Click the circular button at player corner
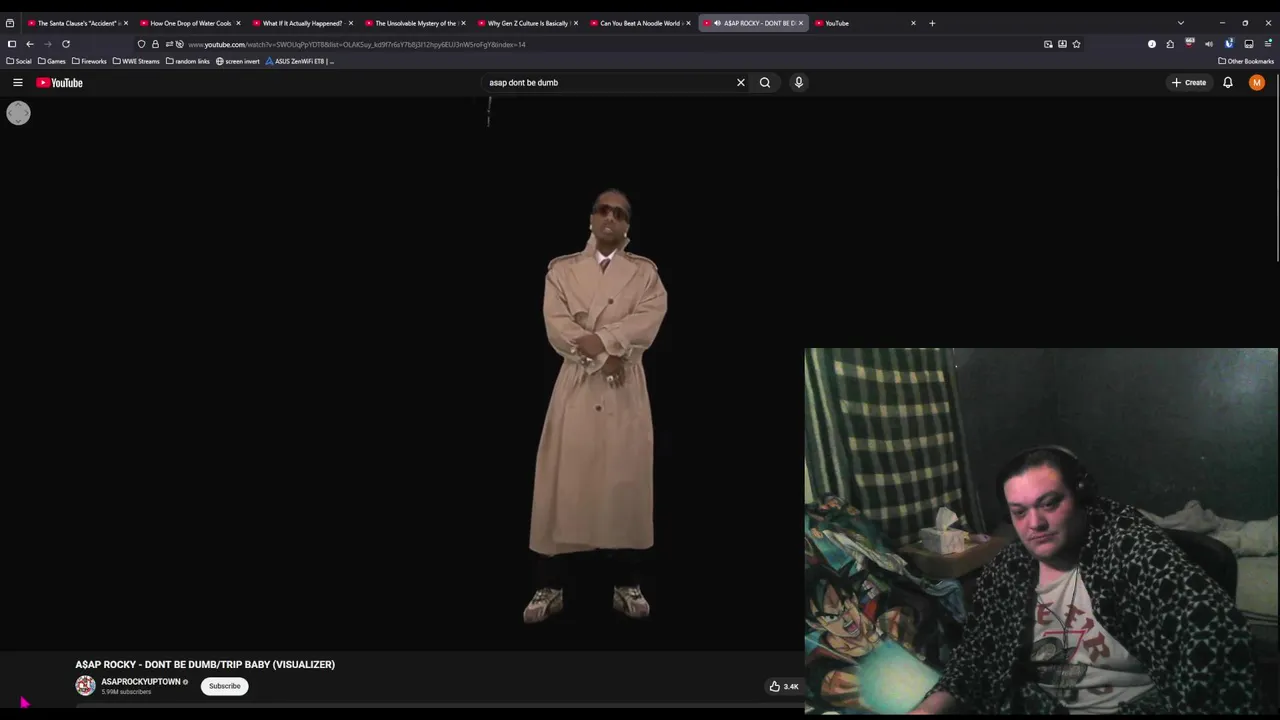This screenshot has width=1280, height=720. (x=18, y=113)
